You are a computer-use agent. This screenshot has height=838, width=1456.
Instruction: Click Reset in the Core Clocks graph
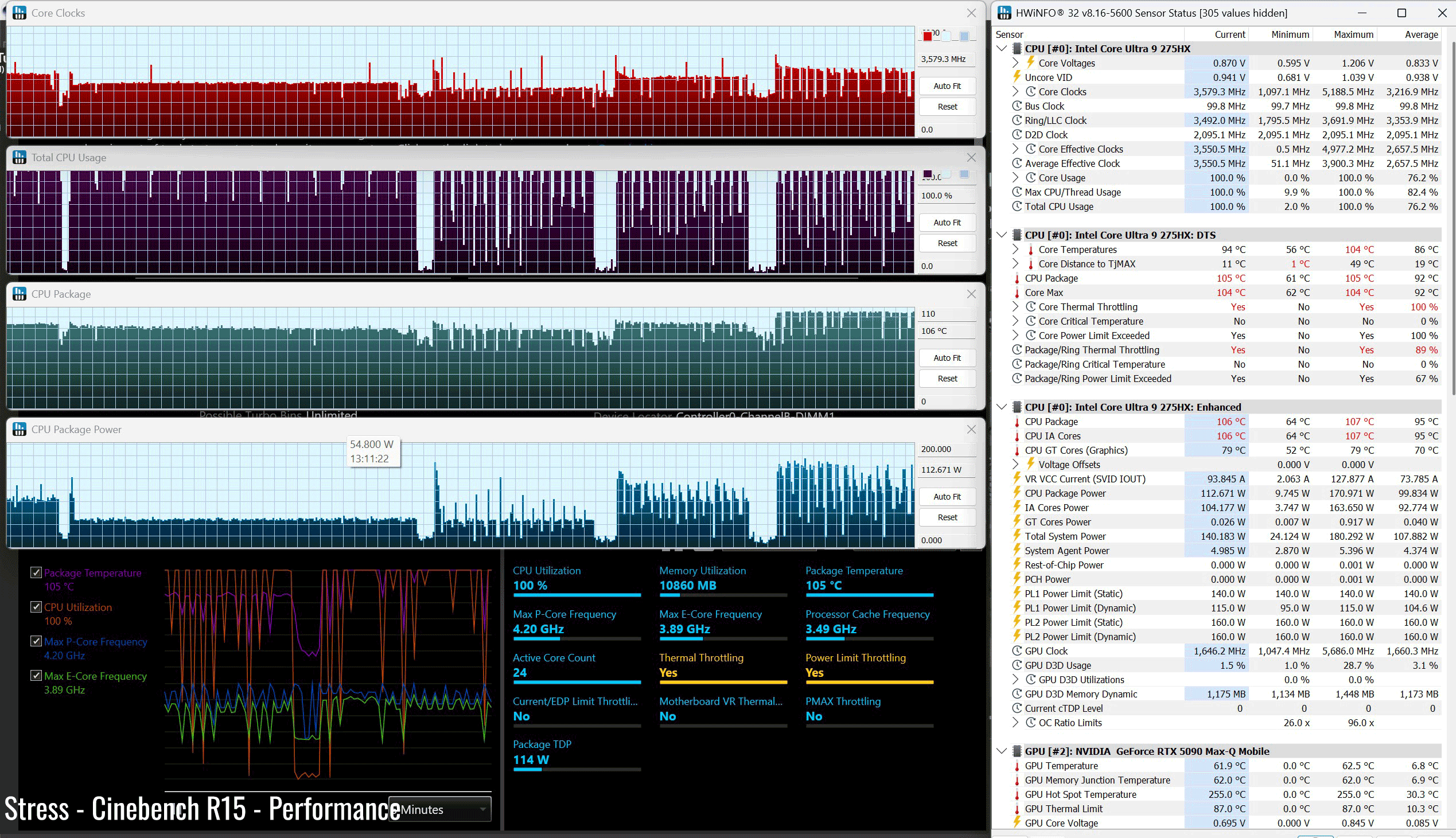pyautogui.click(x=947, y=107)
